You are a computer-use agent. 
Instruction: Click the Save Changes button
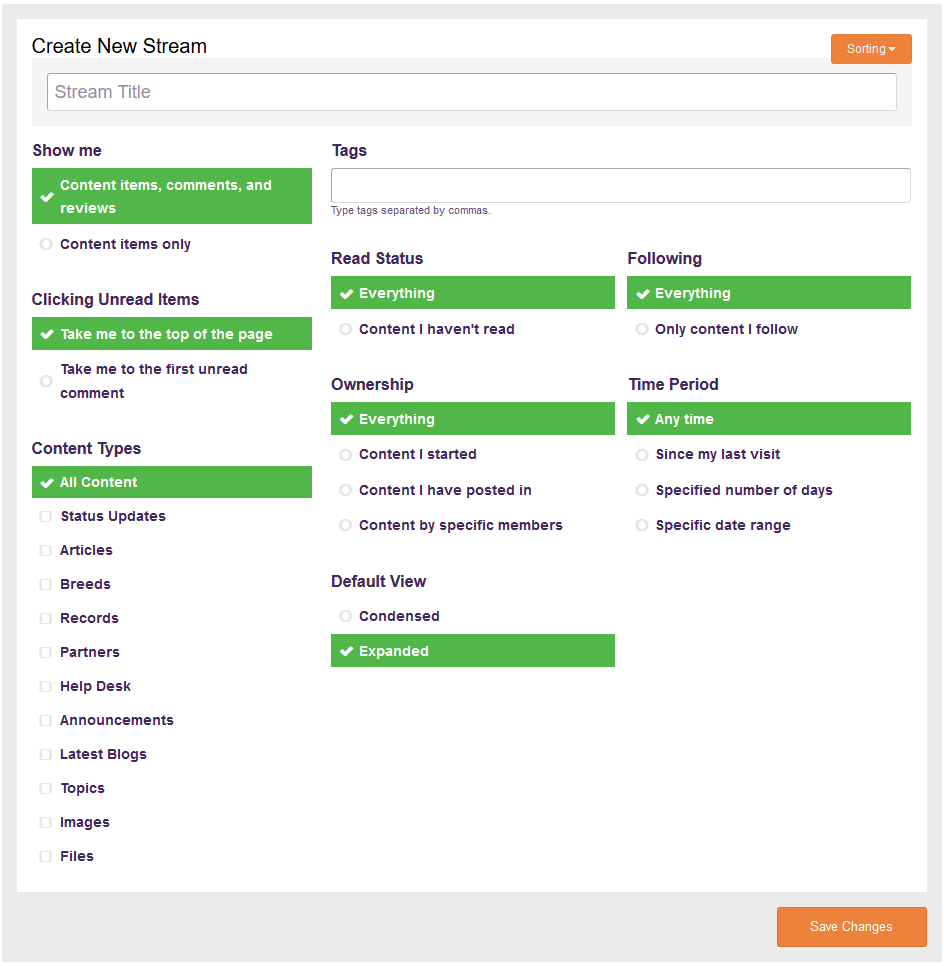(x=851, y=927)
